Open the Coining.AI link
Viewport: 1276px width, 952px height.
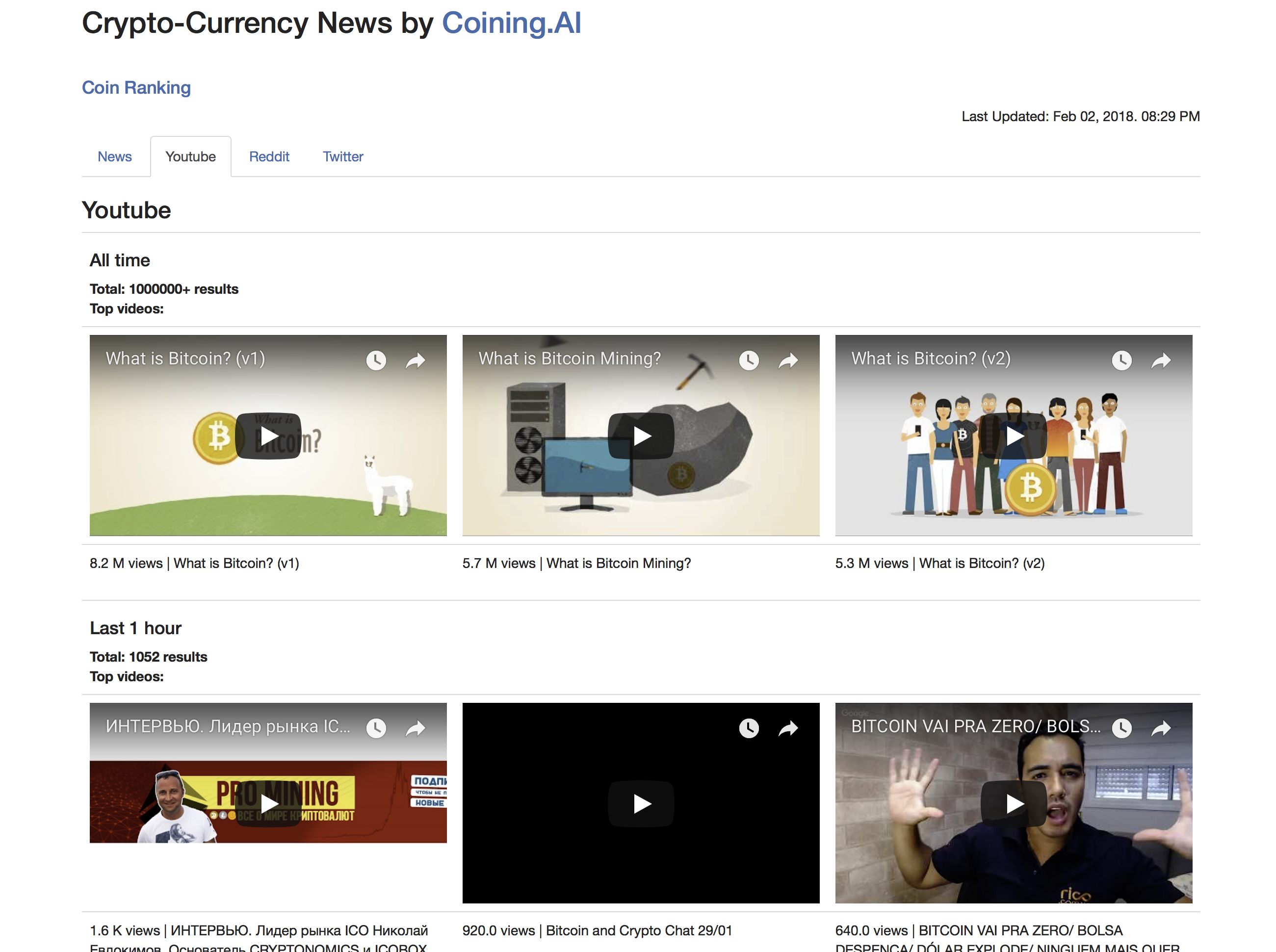coord(511,23)
